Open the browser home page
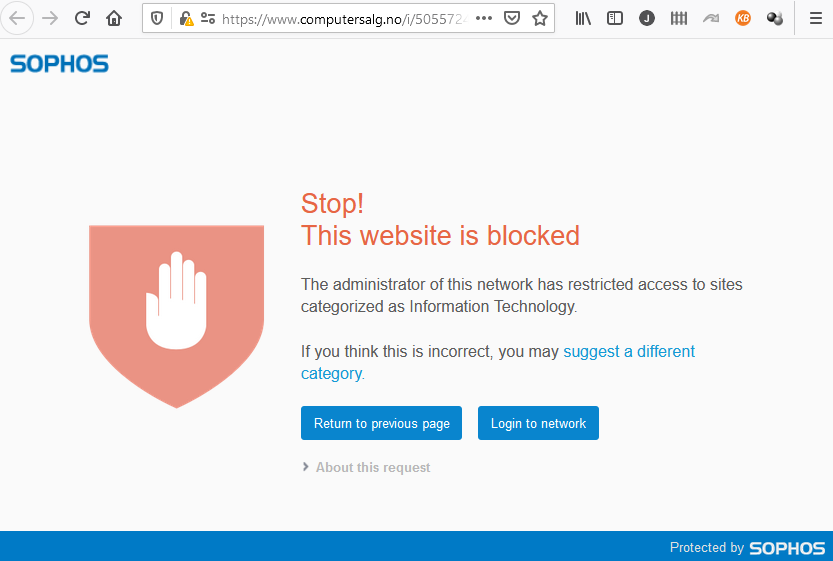The image size is (833, 561). point(114,19)
